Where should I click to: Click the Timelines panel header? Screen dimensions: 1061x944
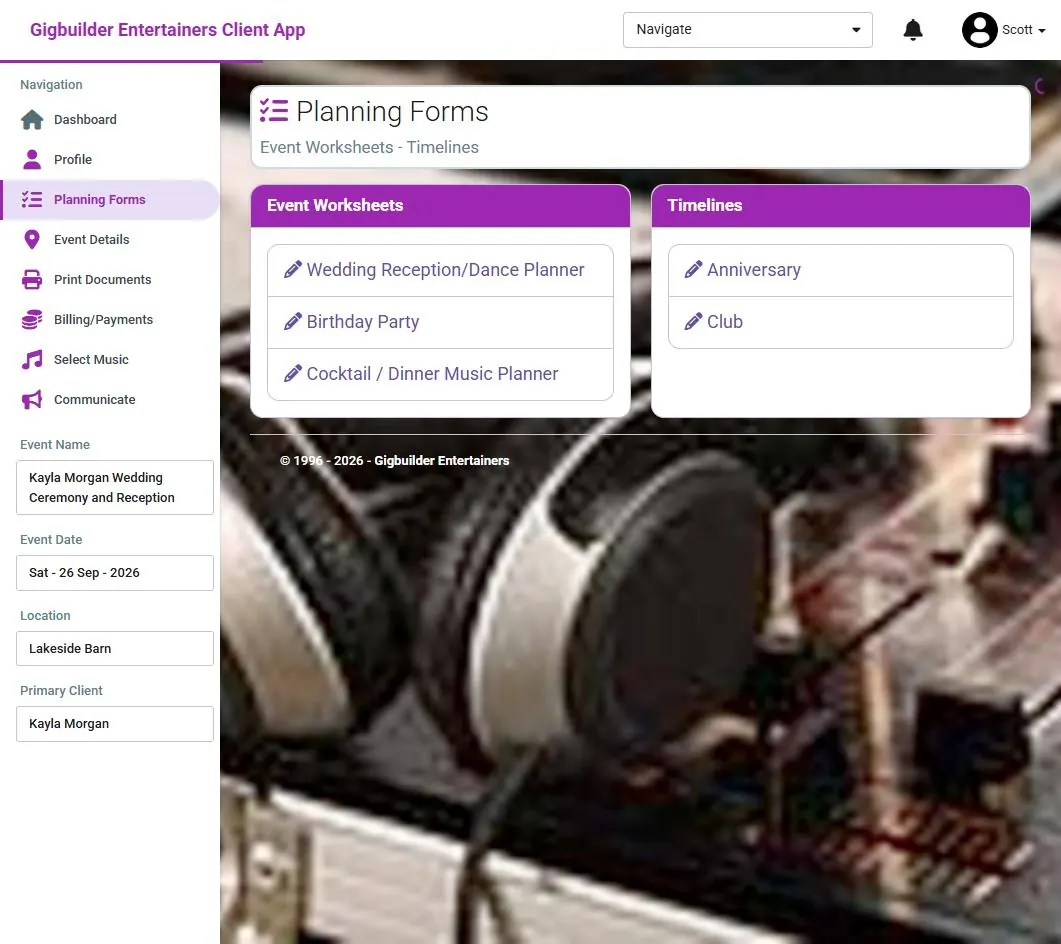coord(840,205)
